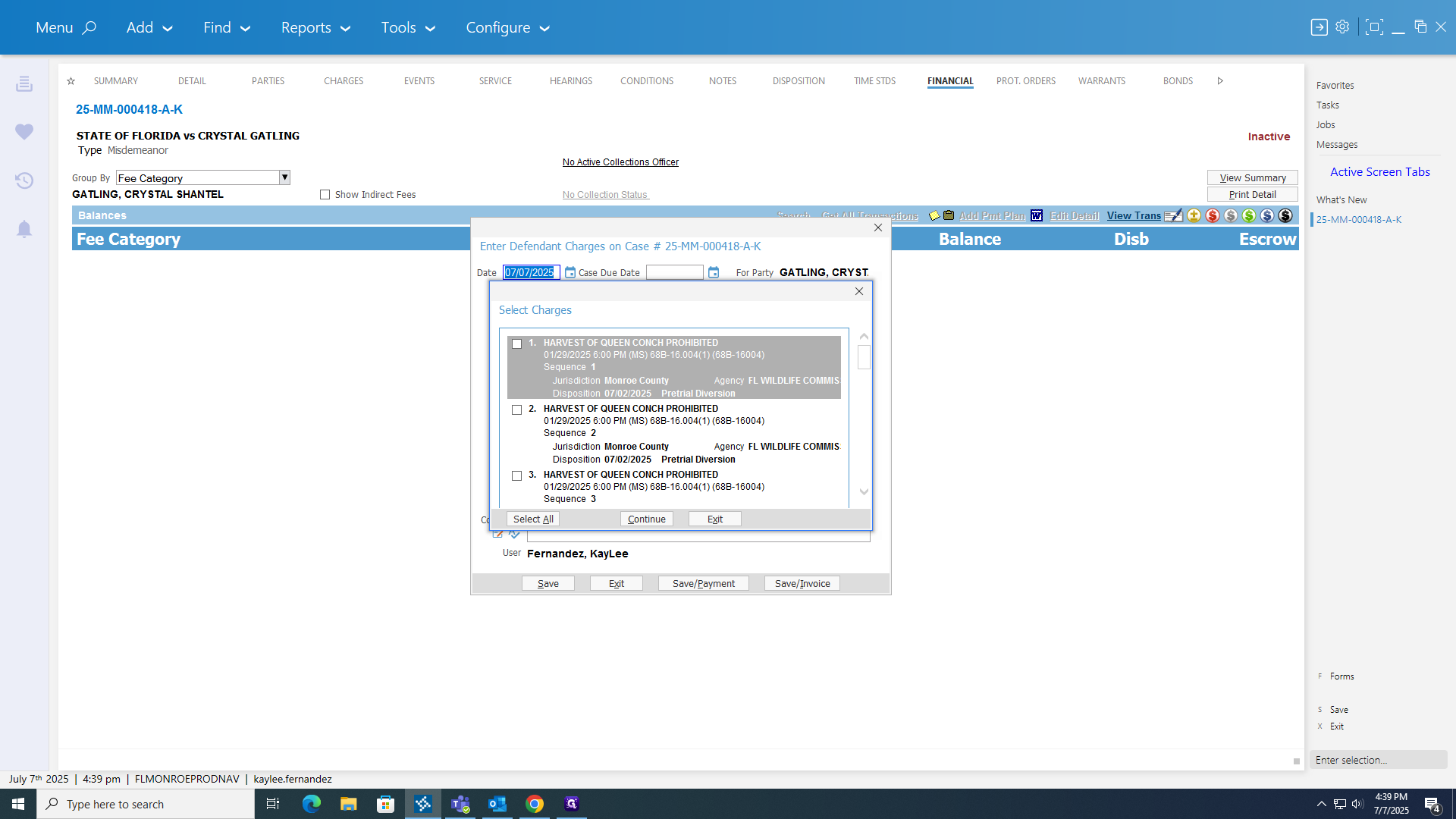This screenshot has width=1456, height=819.
Task: Click No Active Collections Officer link
Action: 620,162
